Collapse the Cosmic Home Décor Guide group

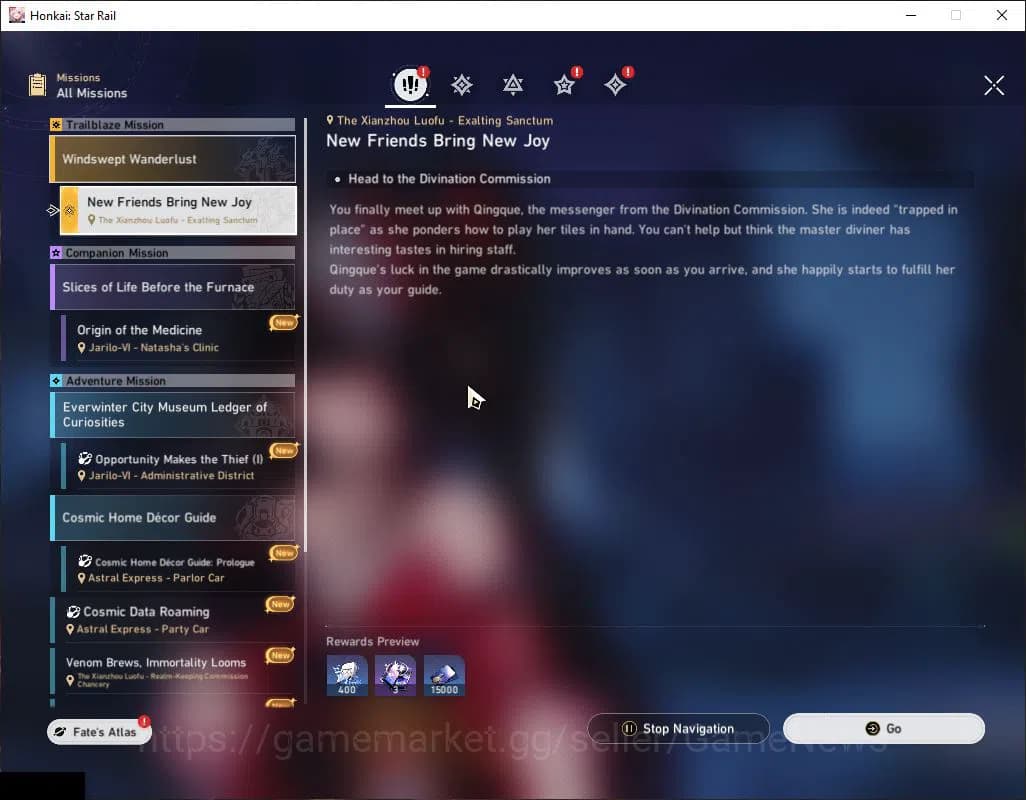click(173, 517)
